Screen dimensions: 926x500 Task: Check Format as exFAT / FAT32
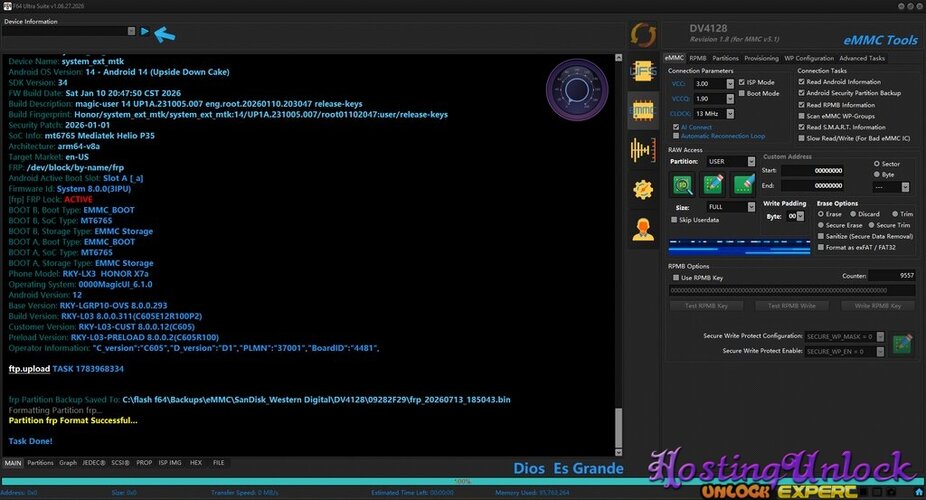[821, 247]
